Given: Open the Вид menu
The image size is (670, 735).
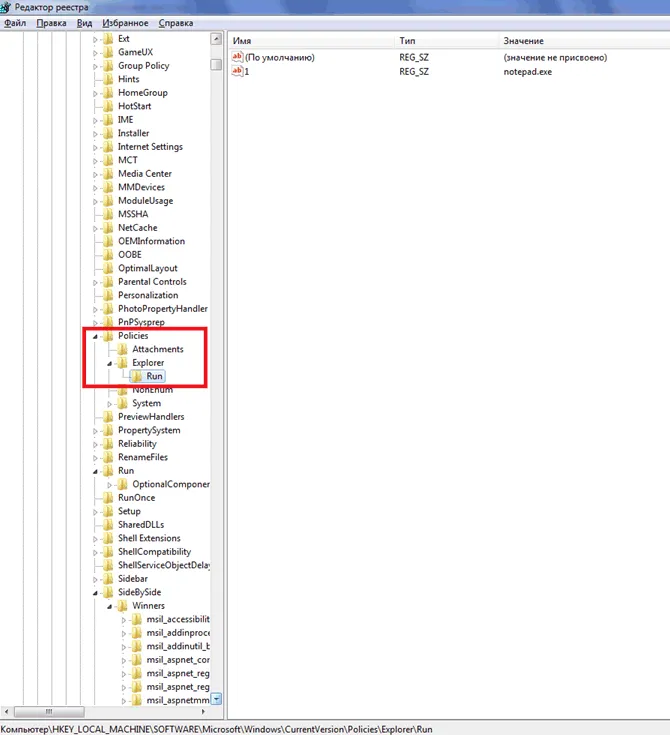Looking at the screenshot, I should click(84, 23).
